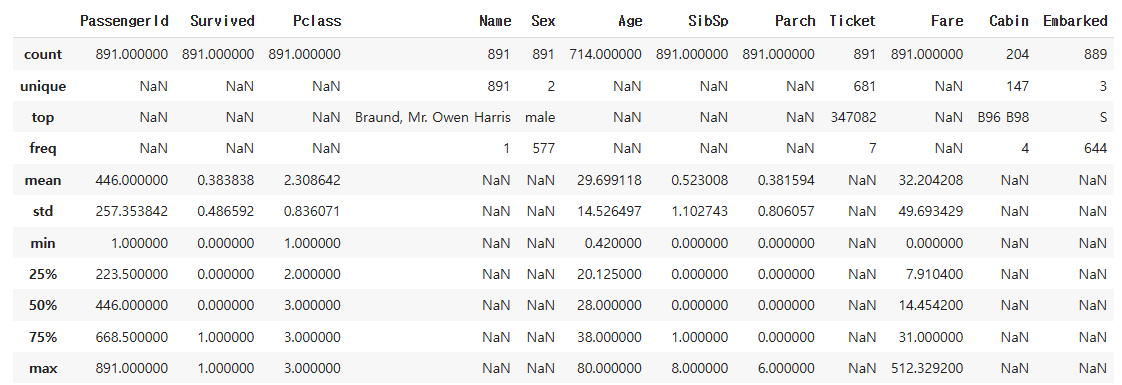
Task: Select the unique row label
Action: point(43,87)
